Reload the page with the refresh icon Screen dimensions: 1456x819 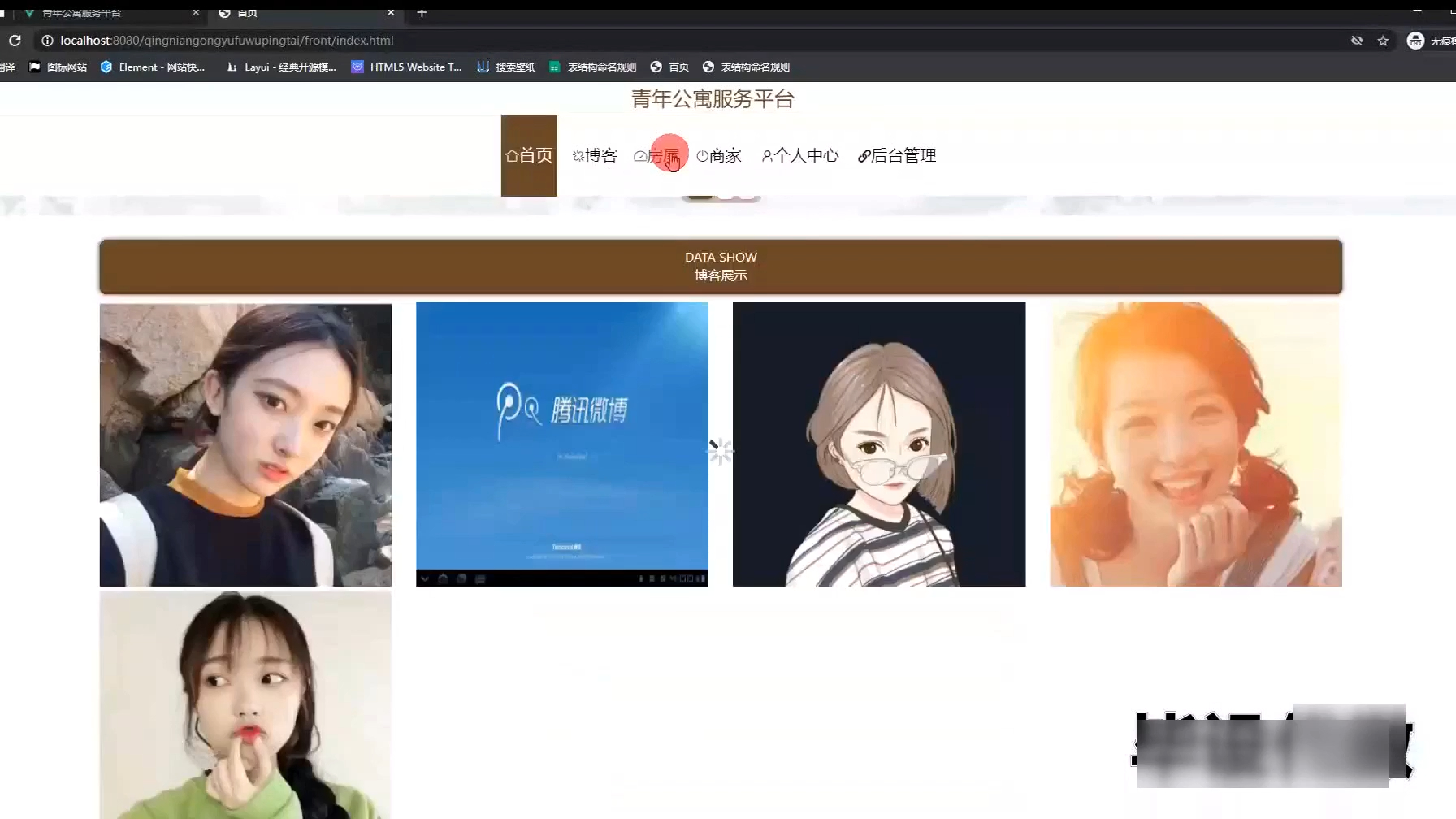coord(15,40)
